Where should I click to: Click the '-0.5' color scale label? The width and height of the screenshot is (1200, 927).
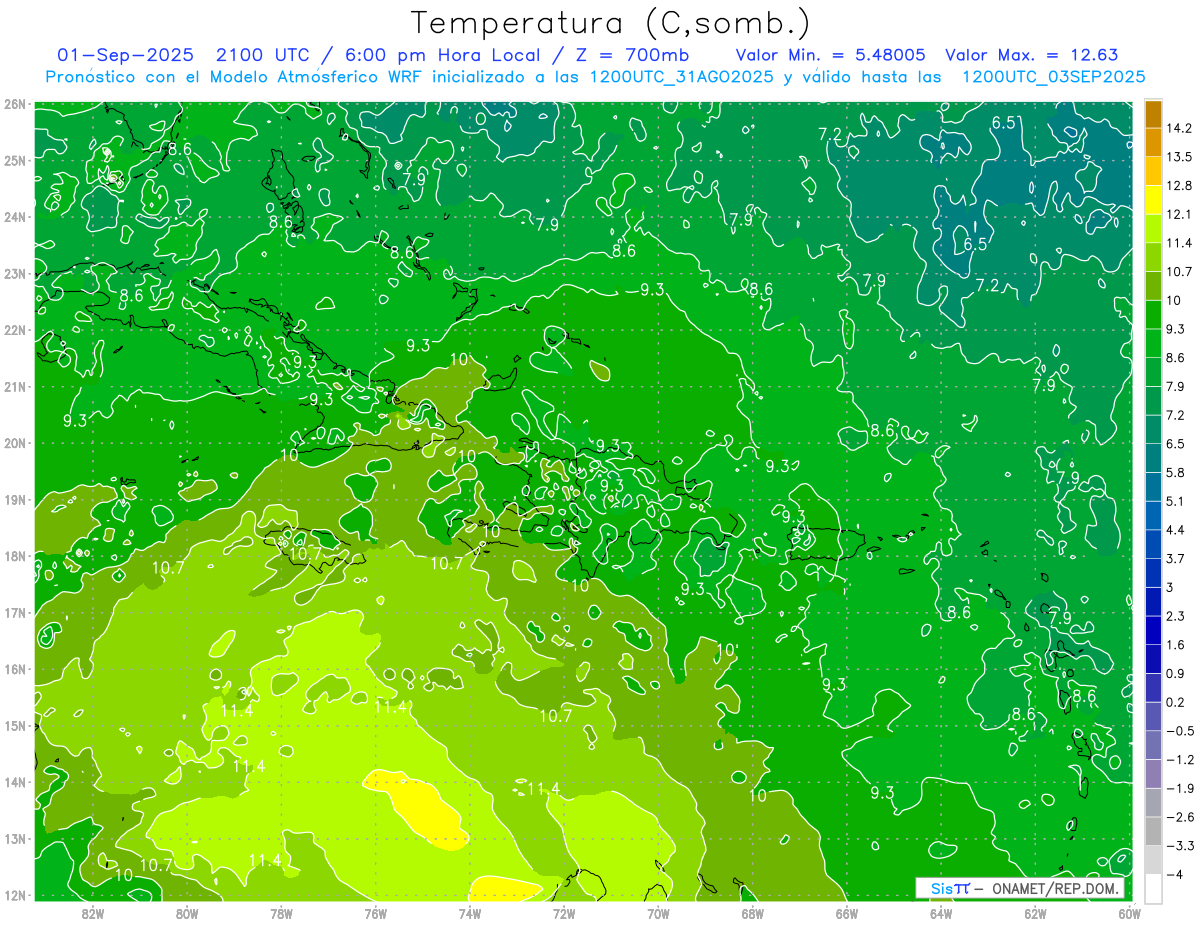pyautogui.click(x=1180, y=731)
